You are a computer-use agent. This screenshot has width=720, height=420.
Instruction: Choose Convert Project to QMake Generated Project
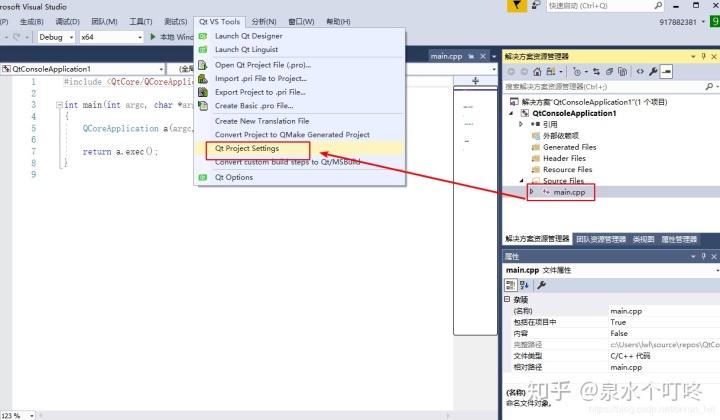pyautogui.click(x=292, y=134)
